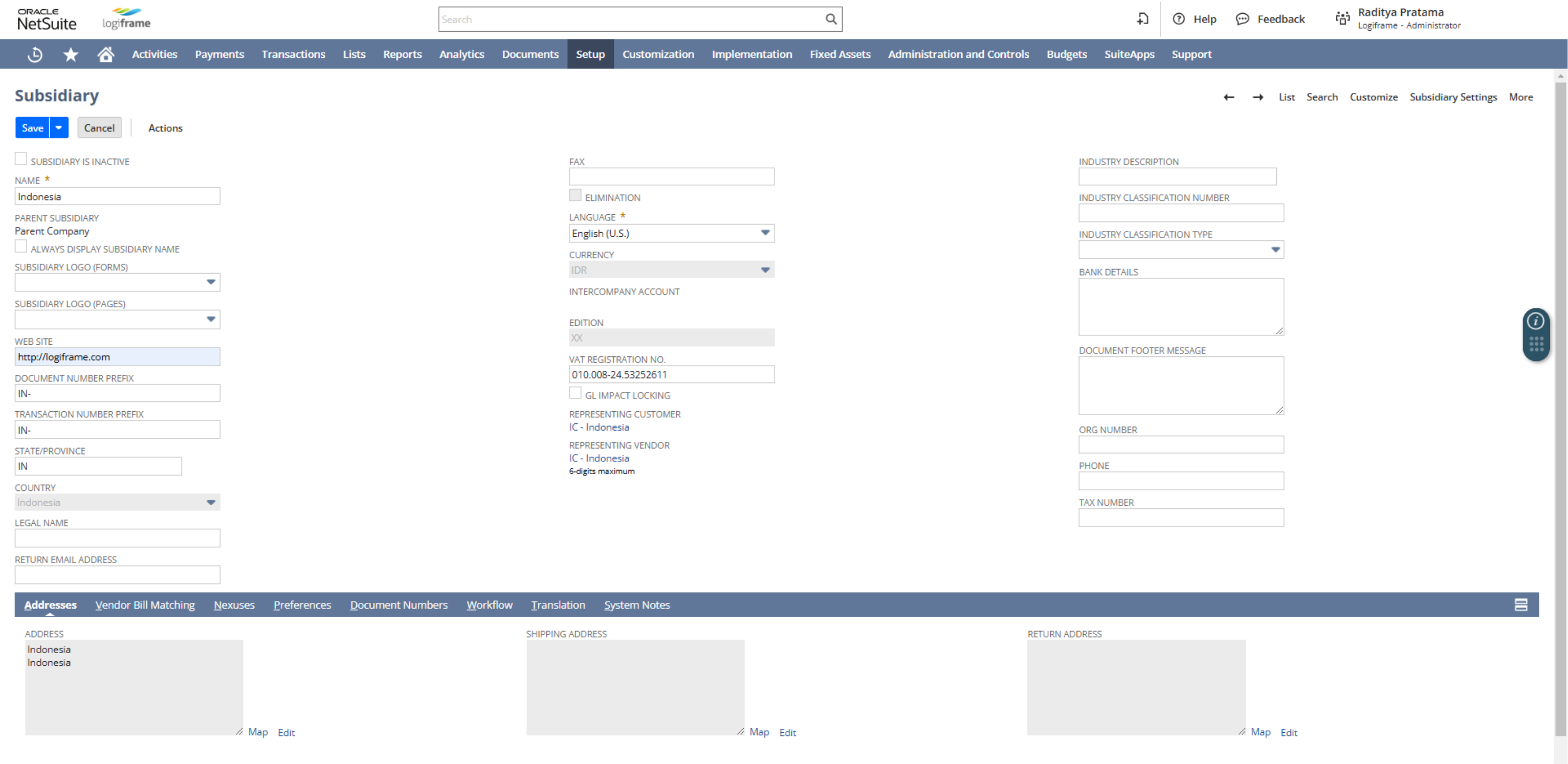
Task: Click the star/favorites icon in navbar
Action: click(x=70, y=54)
